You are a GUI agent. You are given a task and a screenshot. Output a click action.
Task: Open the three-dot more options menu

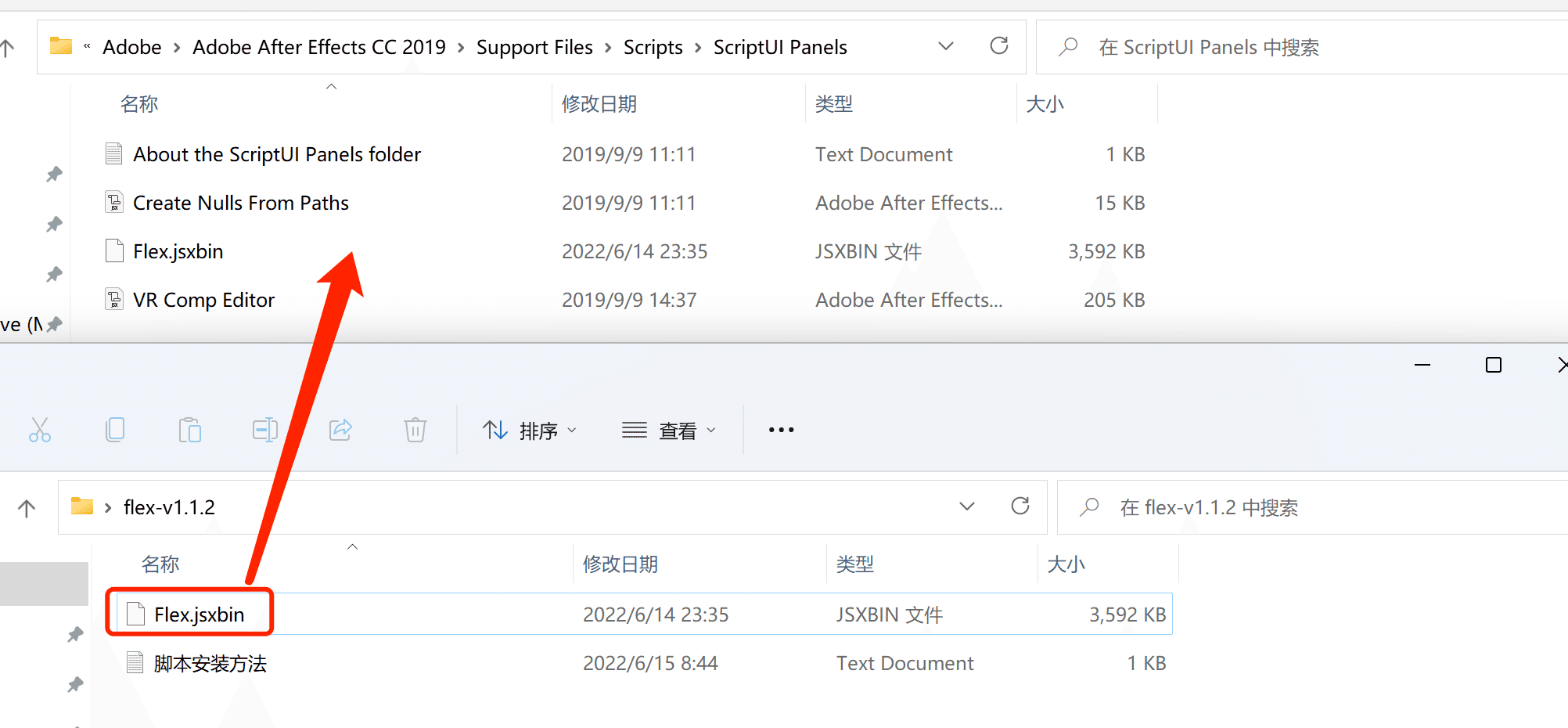pyautogui.click(x=781, y=430)
